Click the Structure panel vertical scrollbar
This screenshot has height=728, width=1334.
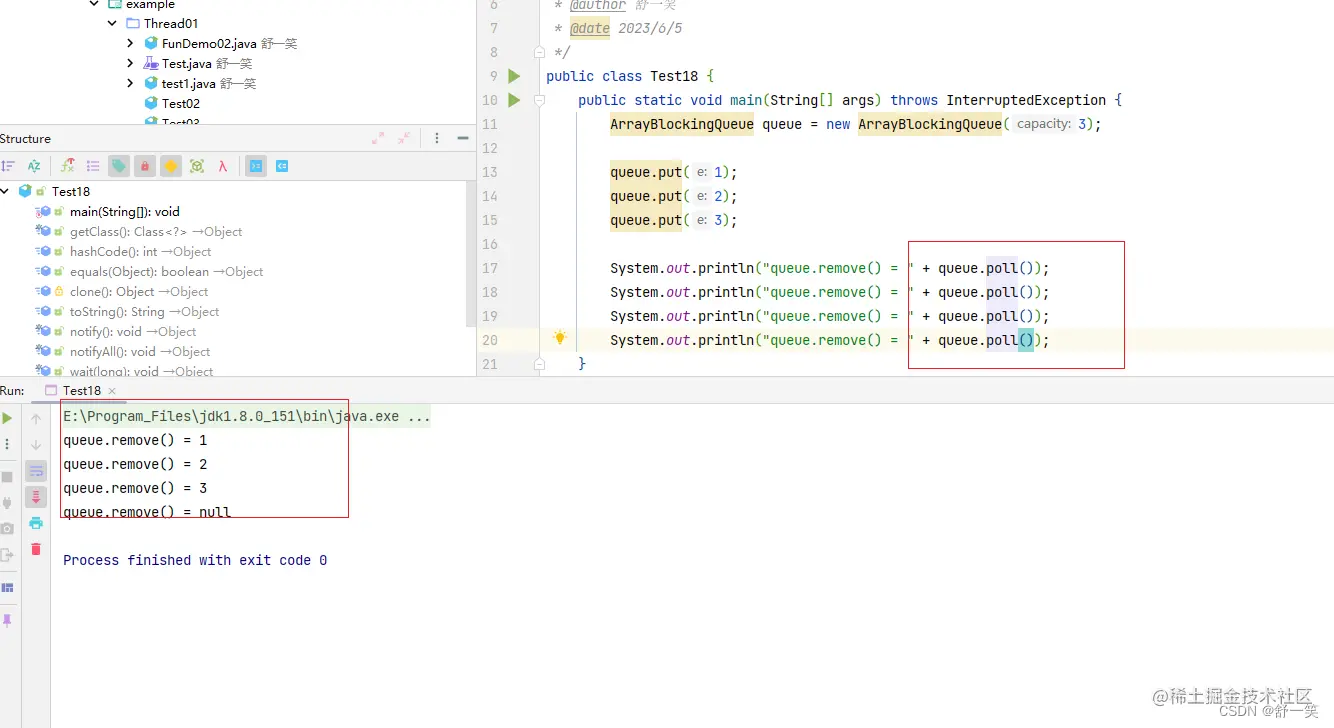(471, 252)
